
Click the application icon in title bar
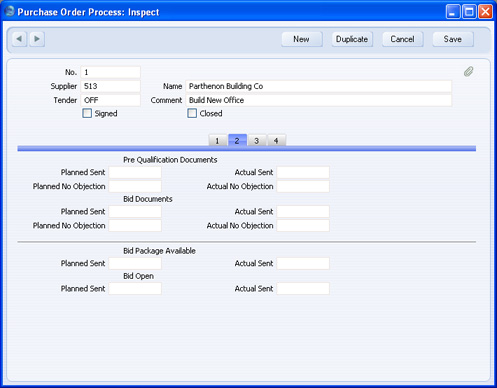click(9, 12)
